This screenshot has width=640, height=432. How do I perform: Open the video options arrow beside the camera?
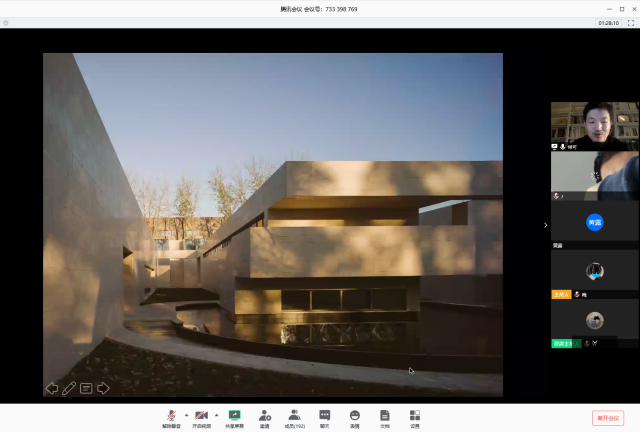[216, 414]
